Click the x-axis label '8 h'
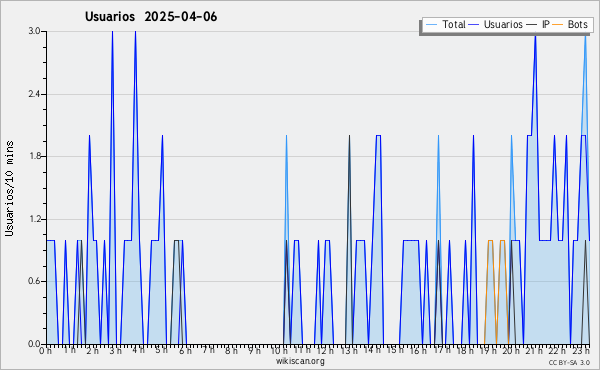 pos(231,351)
